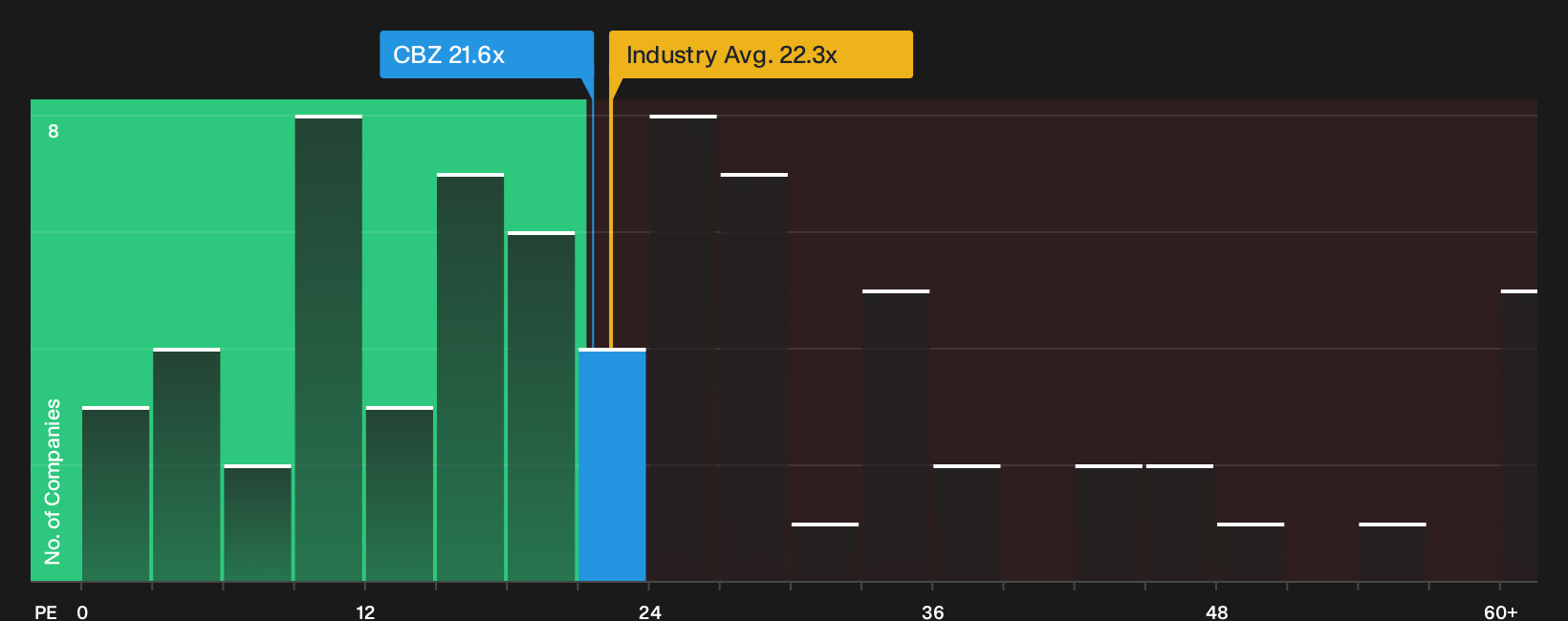The height and width of the screenshot is (621, 1568).
Task: Click the x-axis label 24
Action: [649, 611]
